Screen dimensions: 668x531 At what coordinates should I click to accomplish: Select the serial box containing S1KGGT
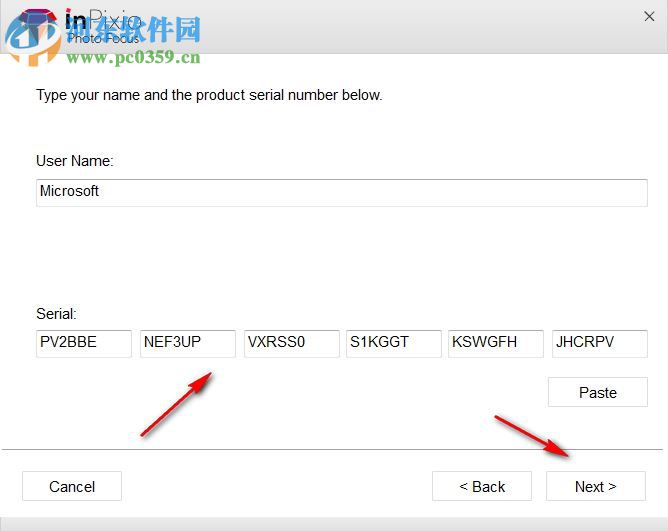pyautogui.click(x=394, y=343)
